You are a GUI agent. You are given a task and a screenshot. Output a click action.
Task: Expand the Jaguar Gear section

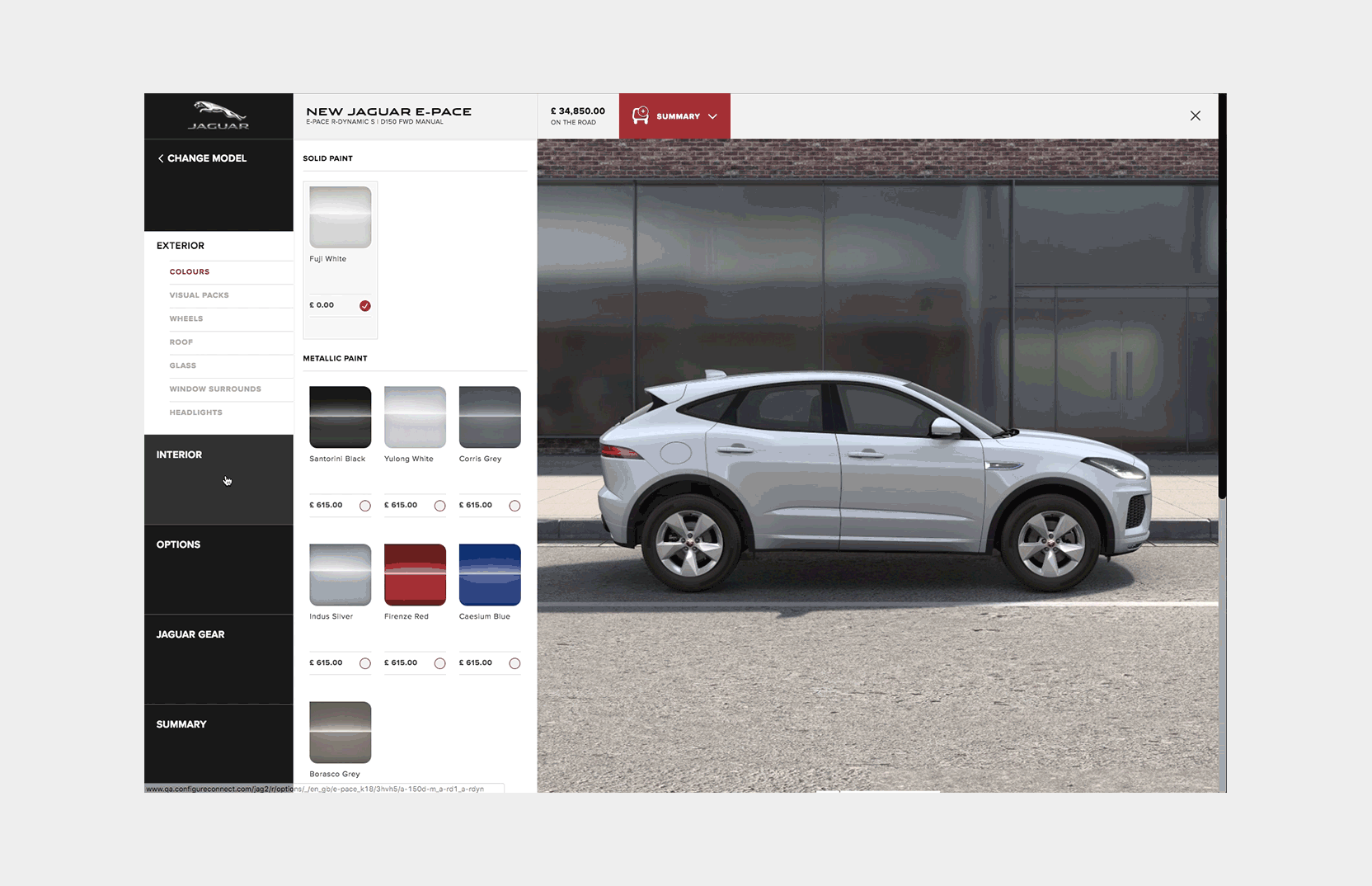(218, 659)
